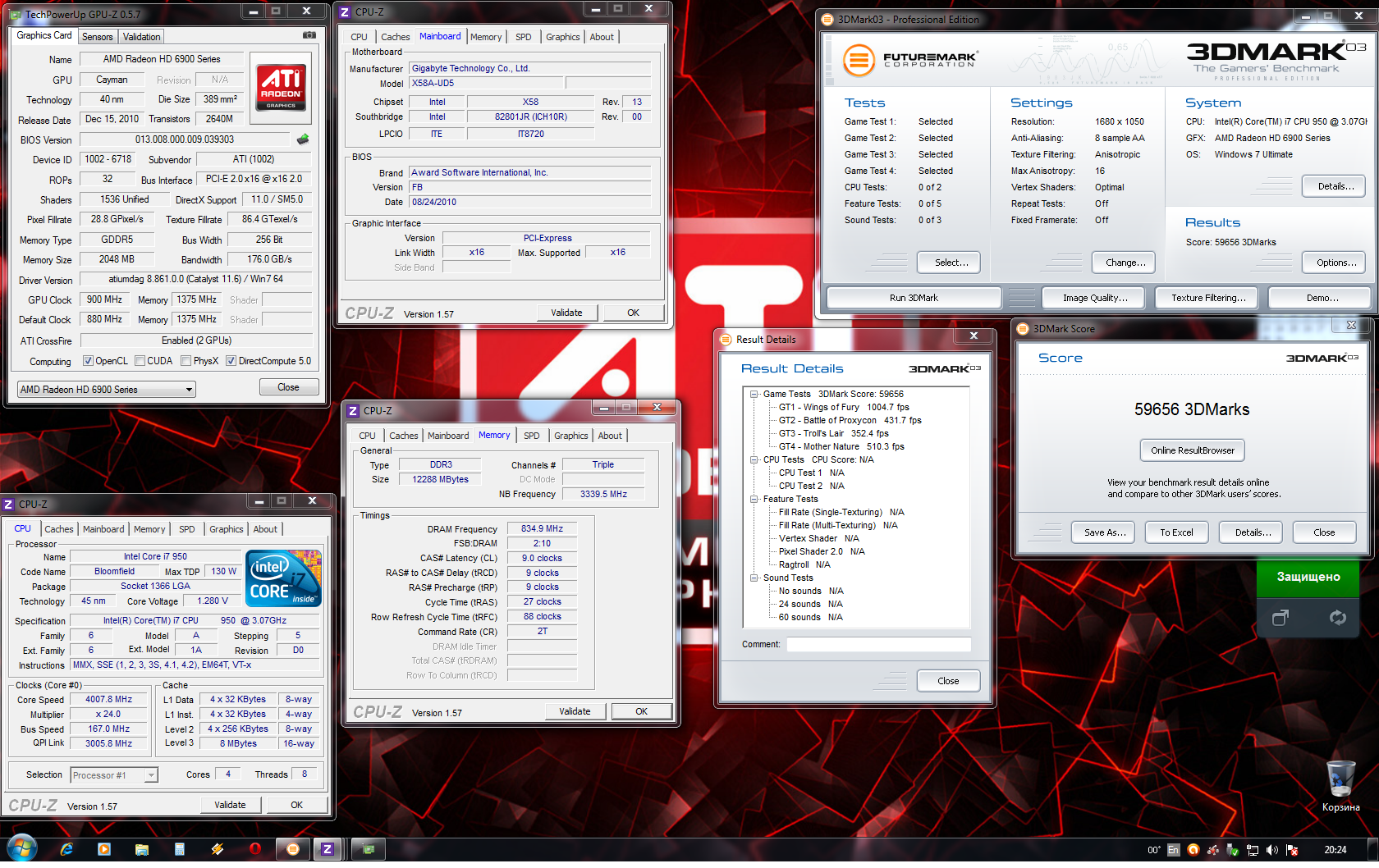Viewport: 1379px width, 868px height.
Task: Click the refresh arrows icon on security gadget
Action: (1337, 618)
